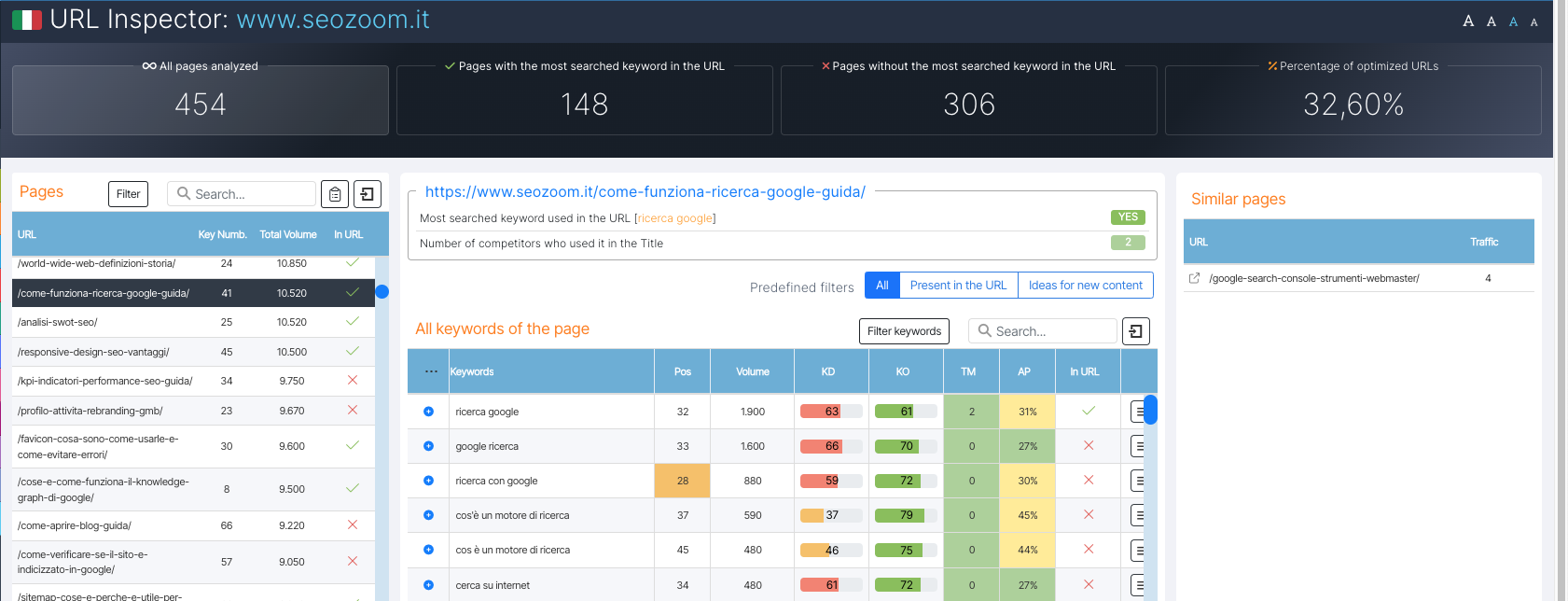Sort keywords table by Volume column
1568x601 pixels.
coord(753,371)
